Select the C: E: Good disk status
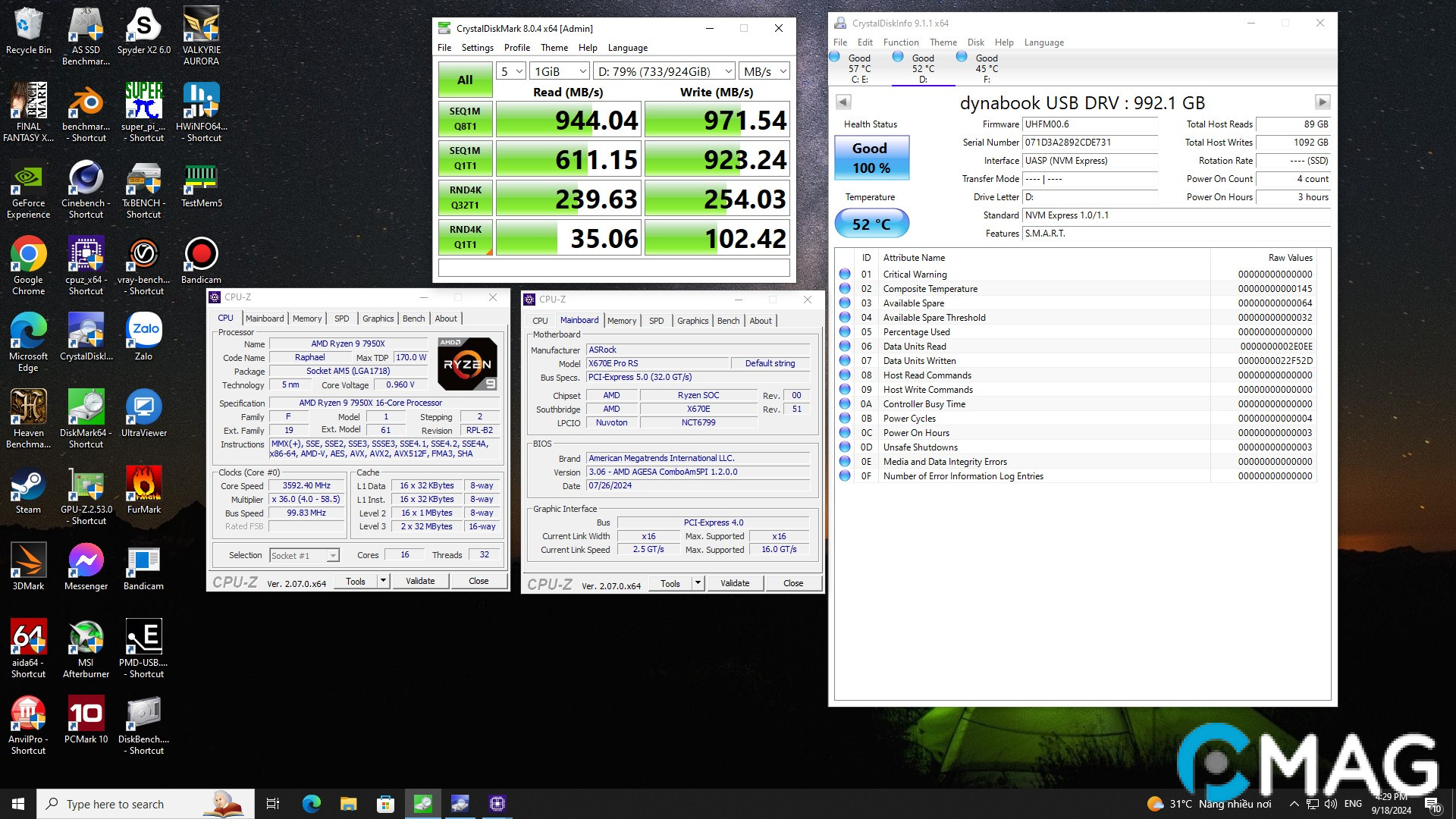Viewport: 1456px width, 819px height. [x=858, y=68]
